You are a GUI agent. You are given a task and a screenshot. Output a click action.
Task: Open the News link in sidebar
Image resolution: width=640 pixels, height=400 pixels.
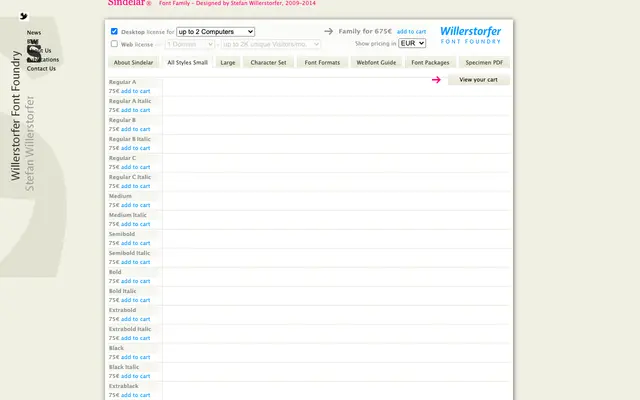point(34,32)
